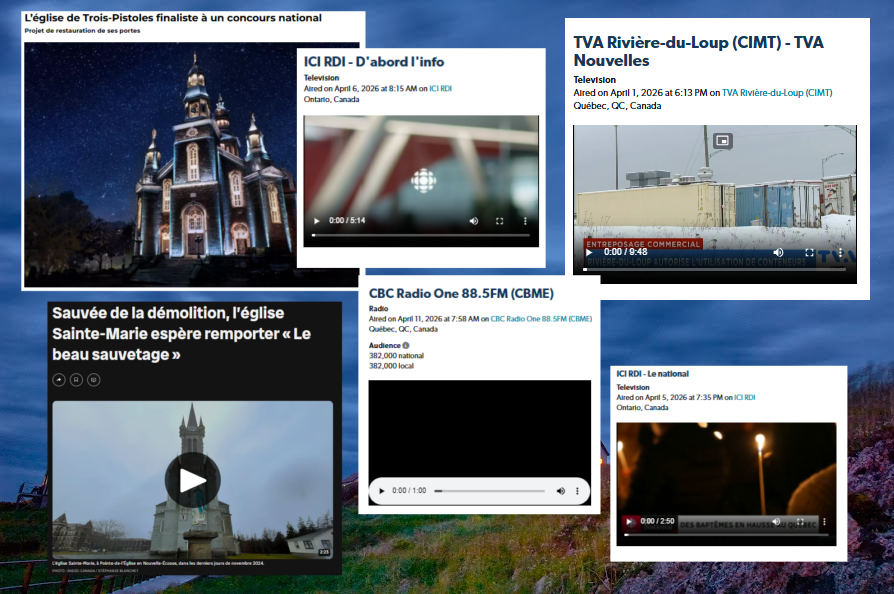894x594 pixels.
Task: Toggle picture-in-picture on TVA Nouvelles video
Action: (x=722, y=140)
